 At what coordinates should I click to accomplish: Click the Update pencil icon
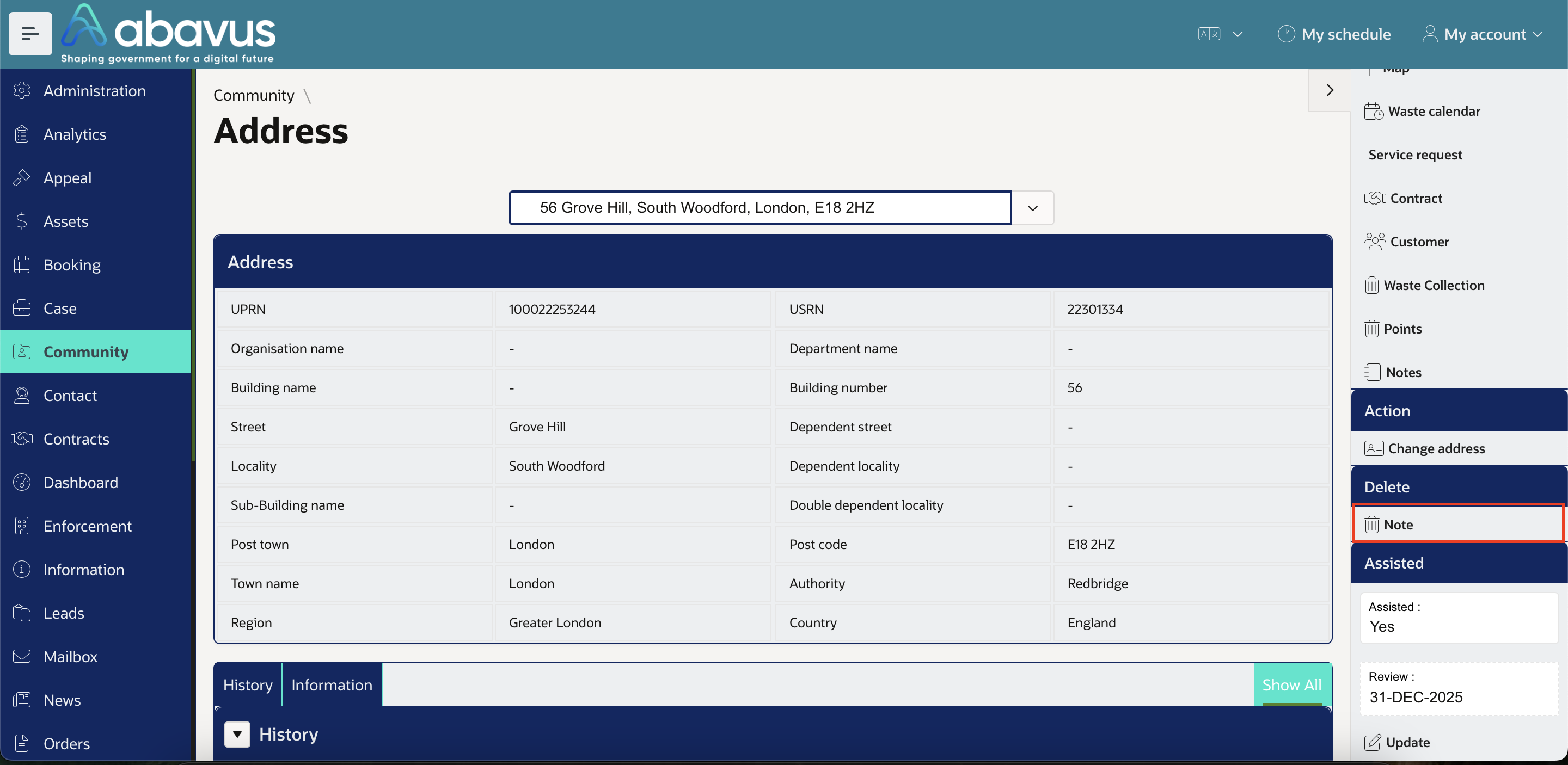point(1373,742)
